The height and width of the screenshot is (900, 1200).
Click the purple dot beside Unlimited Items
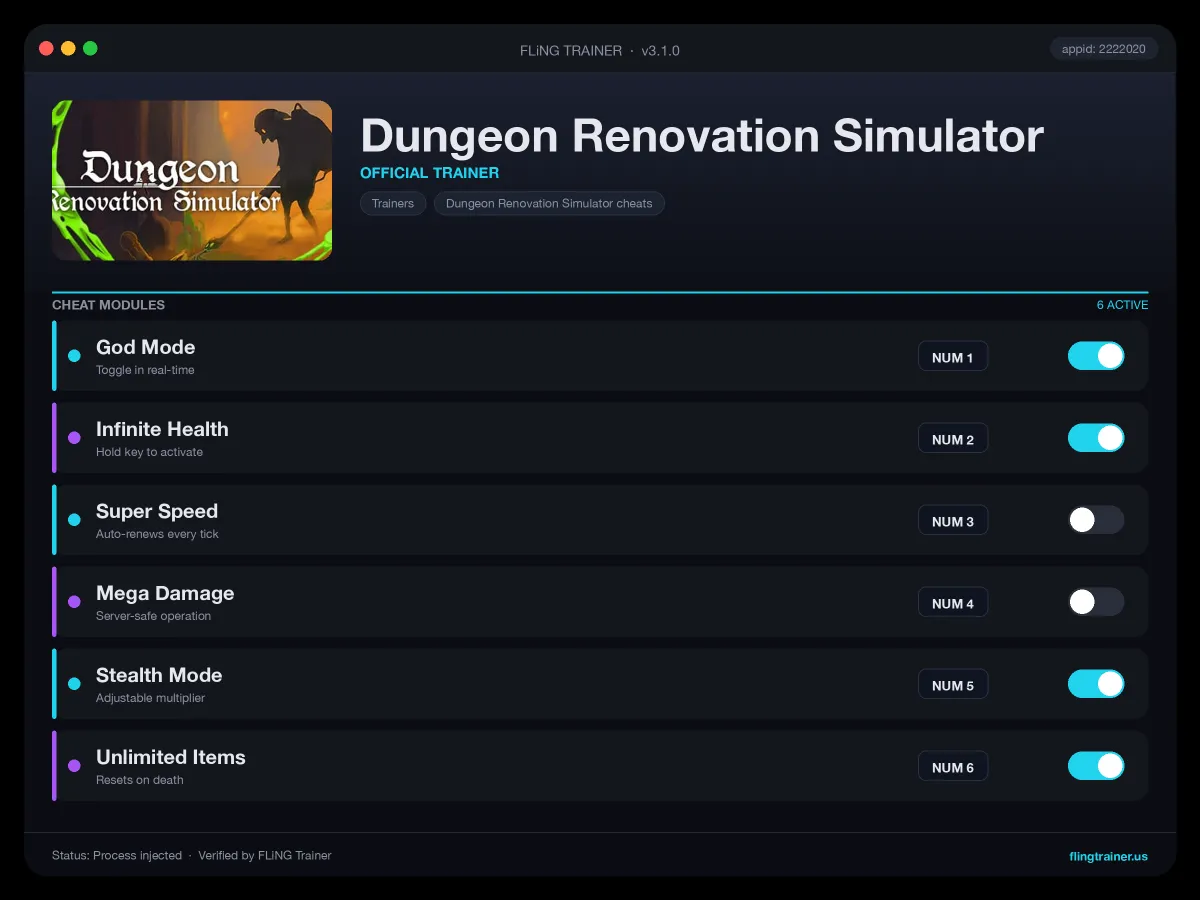pos(74,766)
